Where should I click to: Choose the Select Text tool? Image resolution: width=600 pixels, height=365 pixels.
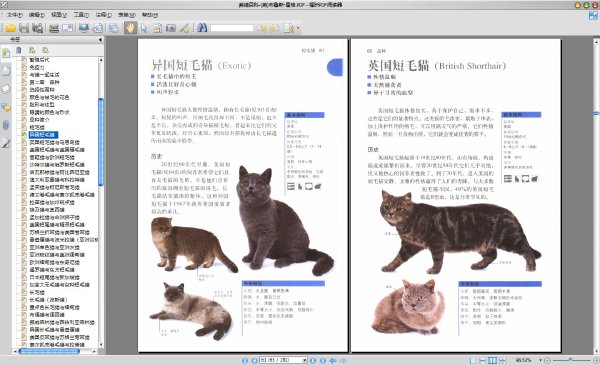(x=157, y=28)
